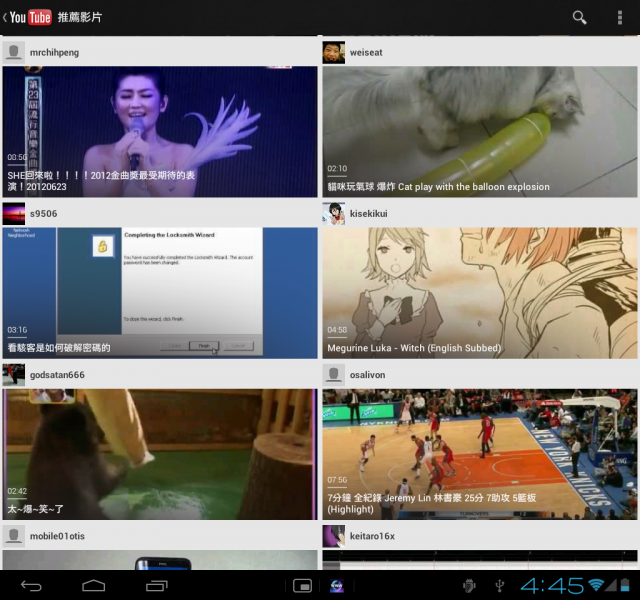The image size is (640, 600).
Task: Open the weiseat channel name
Action: pyautogui.click(x=366, y=53)
